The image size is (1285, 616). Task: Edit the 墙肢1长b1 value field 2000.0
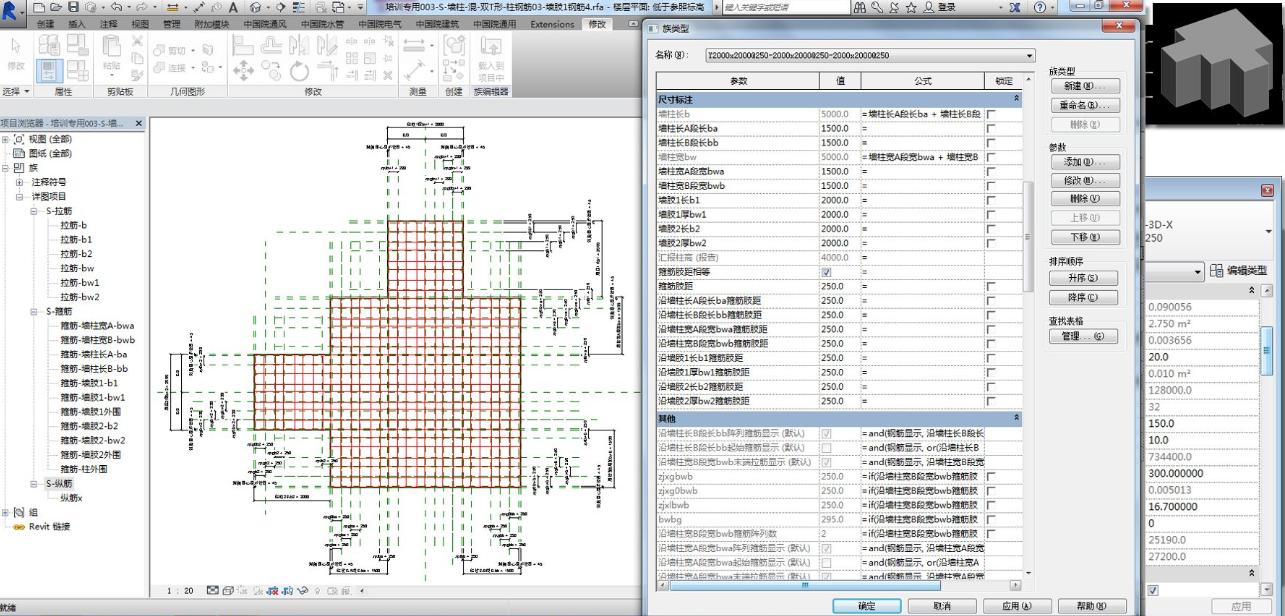839,200
